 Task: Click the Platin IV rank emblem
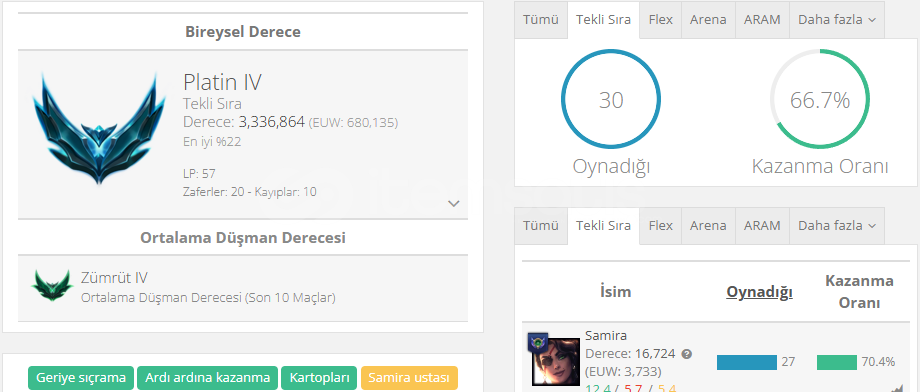(99, 128)
